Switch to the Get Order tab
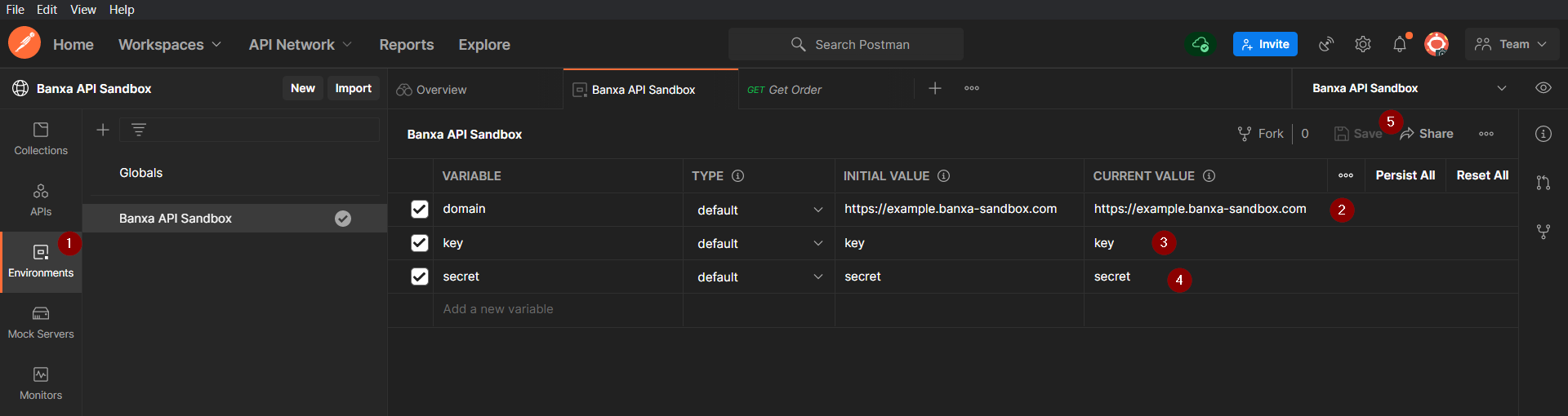This screenshot has height=416, width=1568. pos(826,89)
